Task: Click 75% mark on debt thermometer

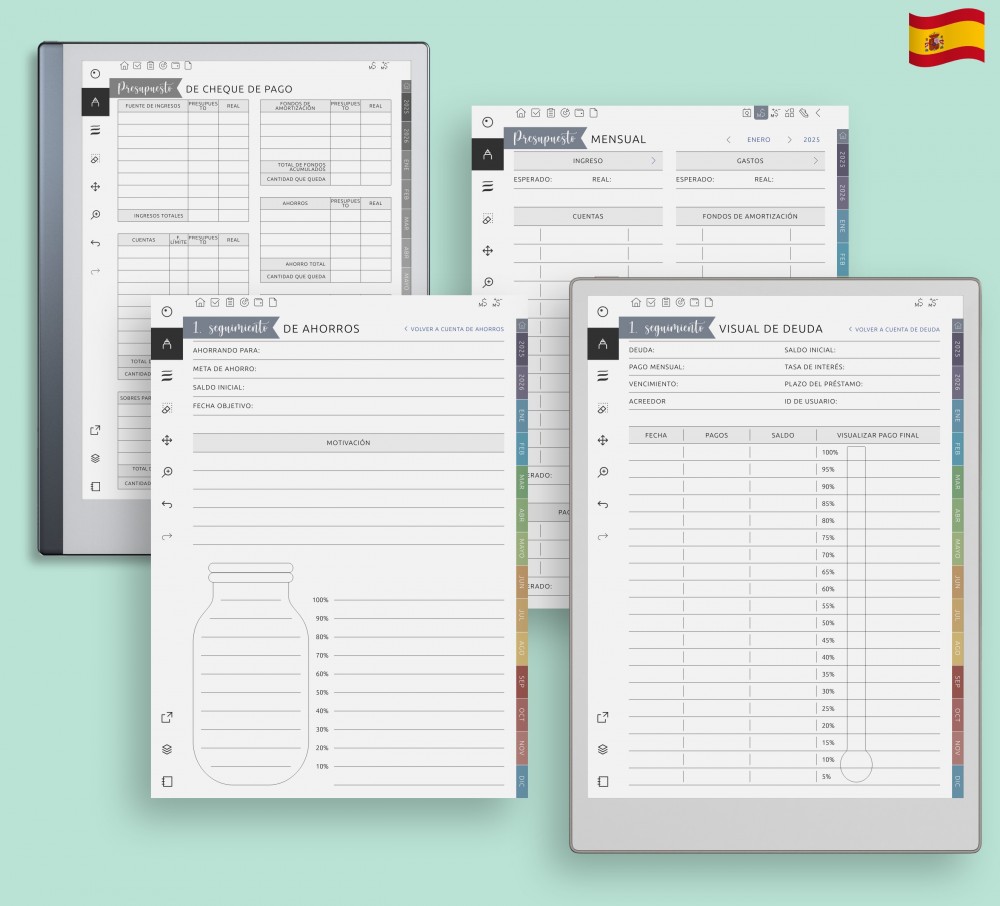Action: [828, 537]
